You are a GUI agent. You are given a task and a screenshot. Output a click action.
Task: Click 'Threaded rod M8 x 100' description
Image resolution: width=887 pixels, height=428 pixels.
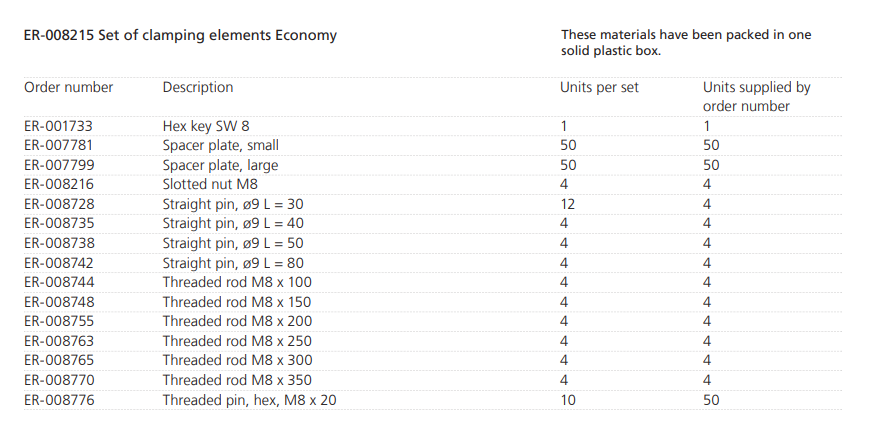tap(237, 282)
